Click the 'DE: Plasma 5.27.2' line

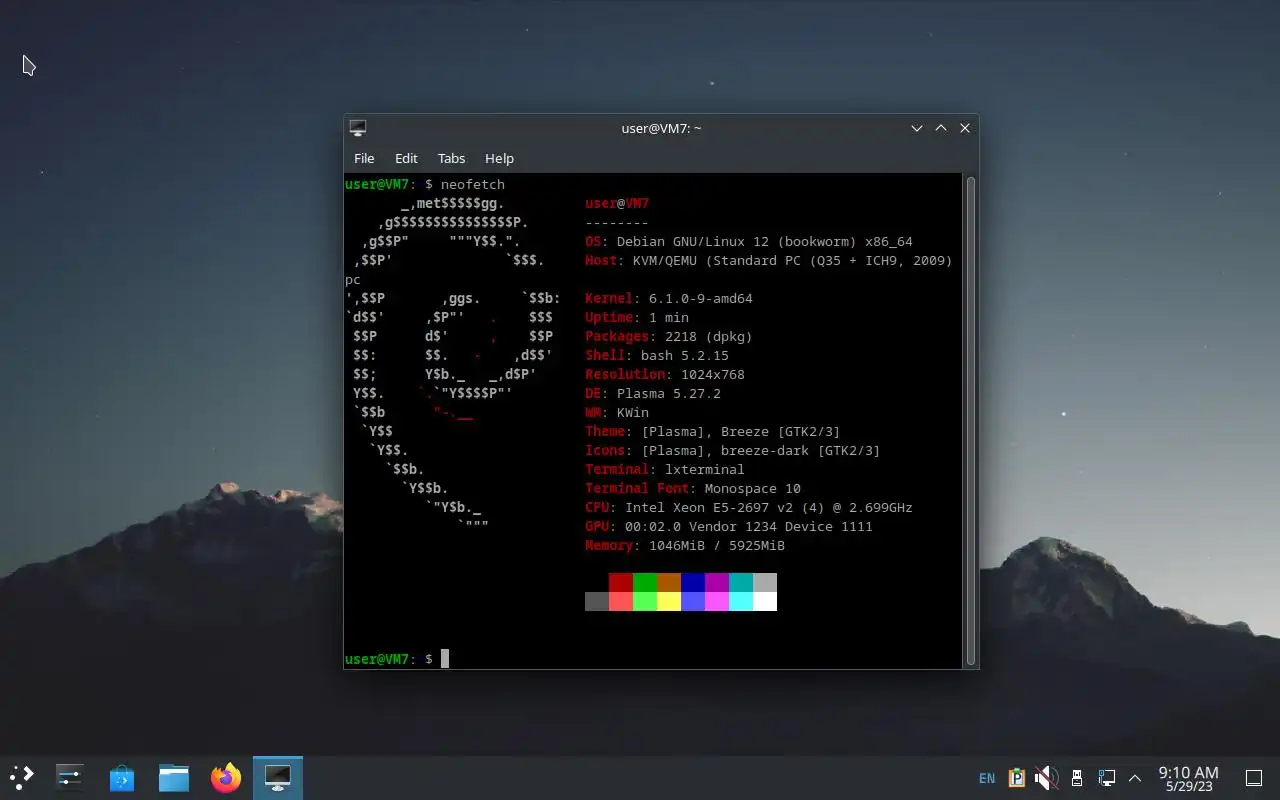click(653, 393)
